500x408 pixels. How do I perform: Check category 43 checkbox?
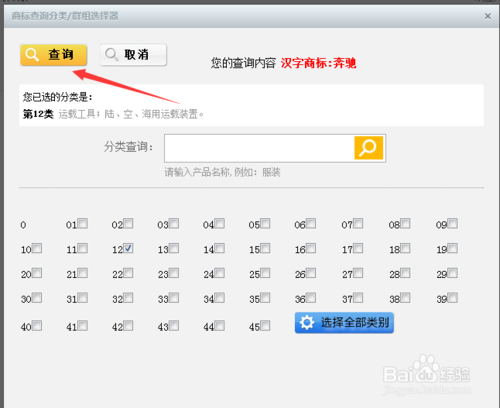pos(174,326)
